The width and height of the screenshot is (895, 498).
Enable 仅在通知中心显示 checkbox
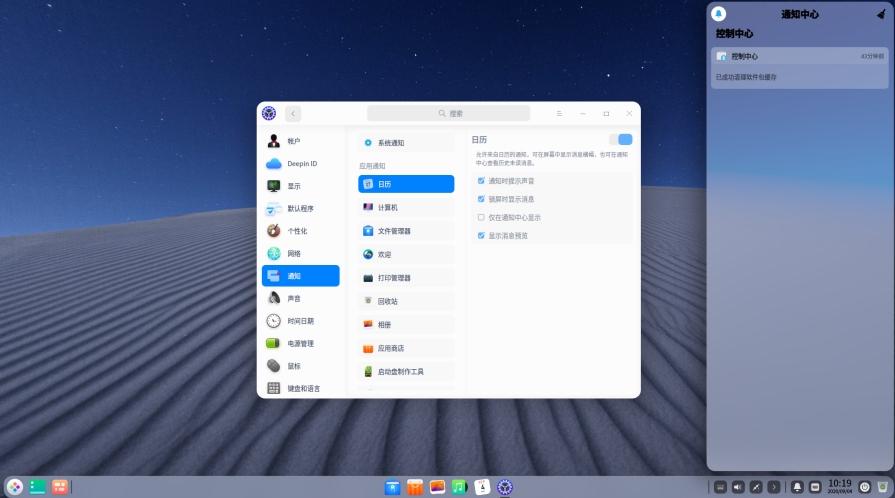481,217
